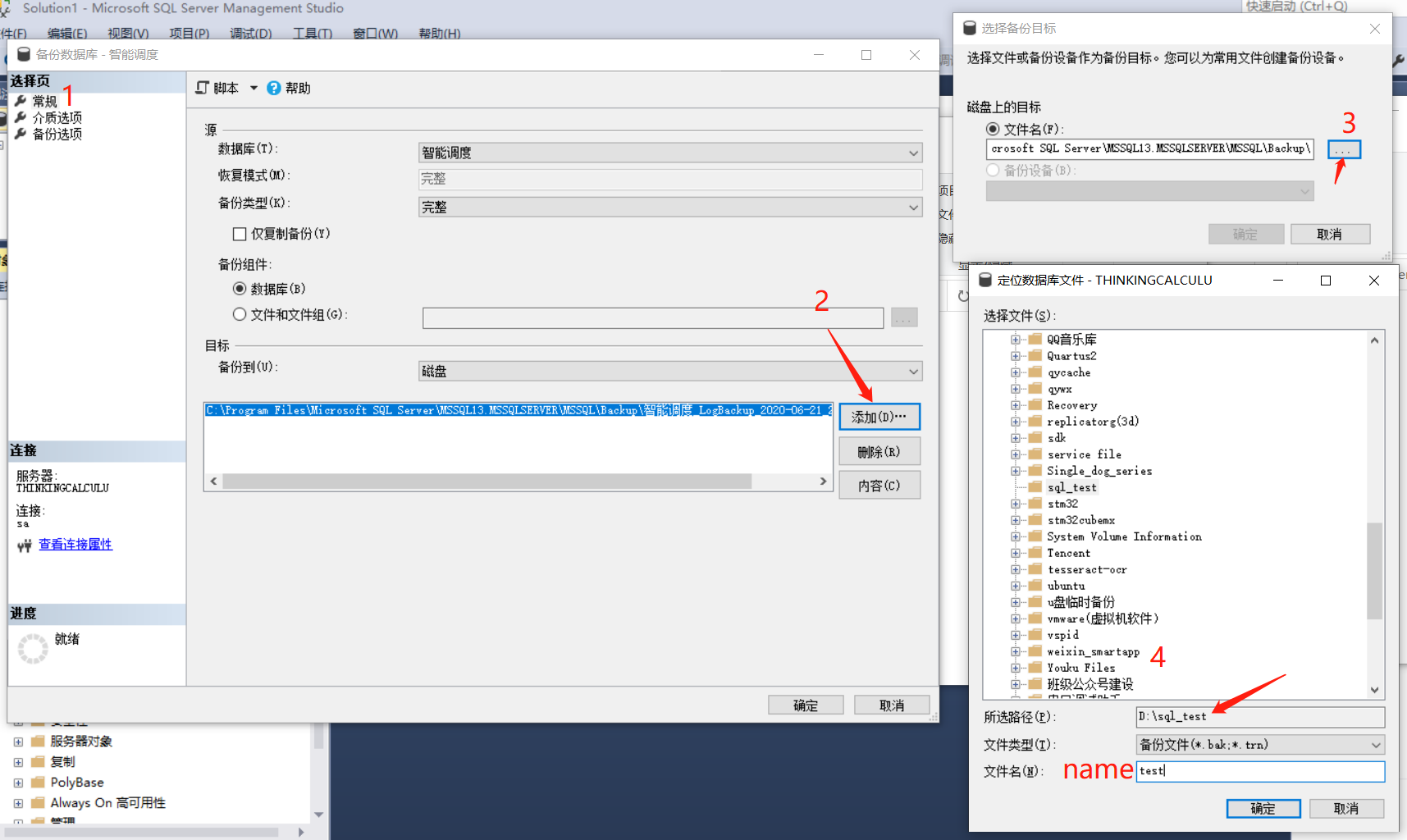Click the connection properties icon

point(25,545)
